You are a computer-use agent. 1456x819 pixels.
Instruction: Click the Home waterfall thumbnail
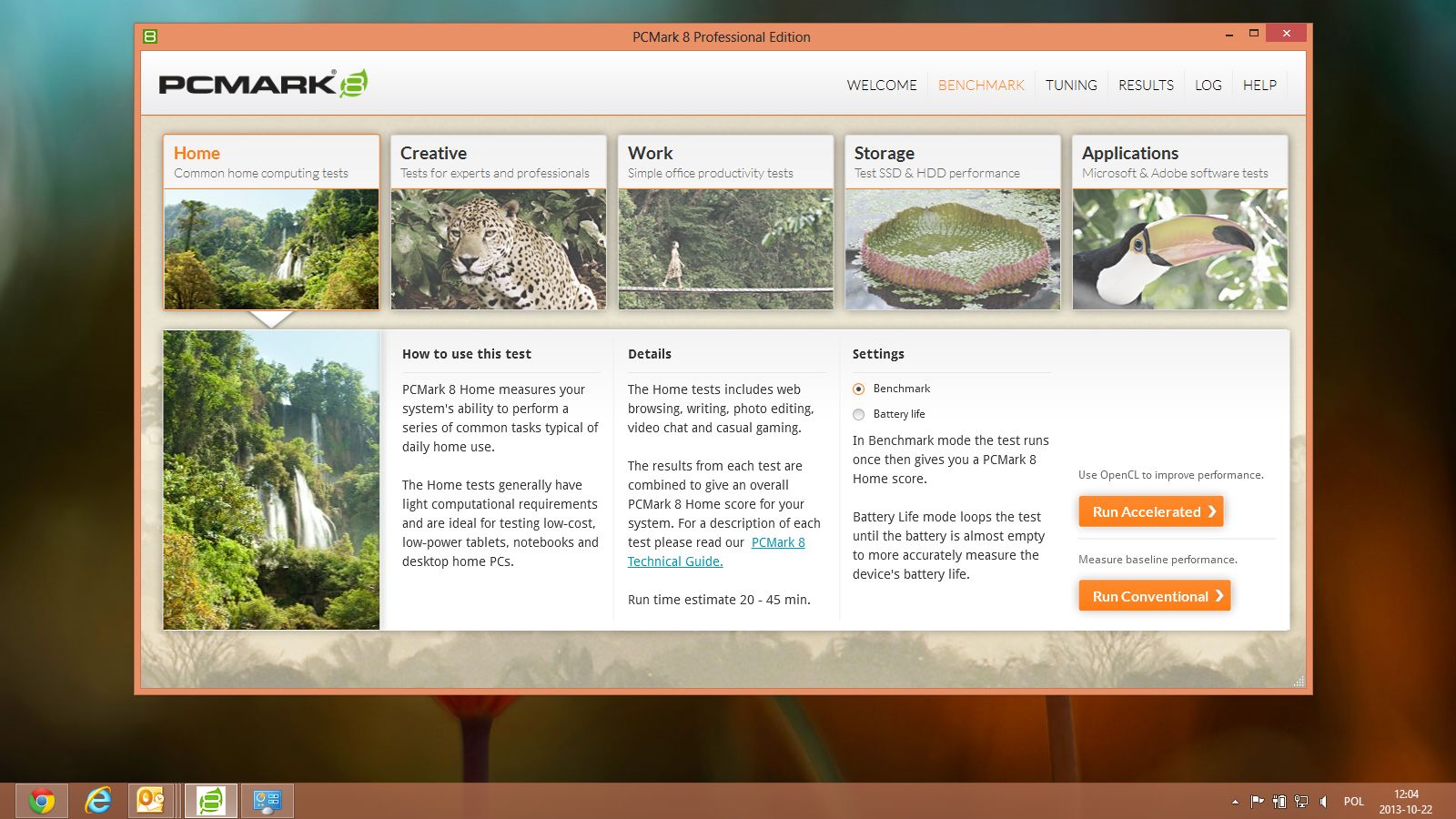click(x=271, y=249)
